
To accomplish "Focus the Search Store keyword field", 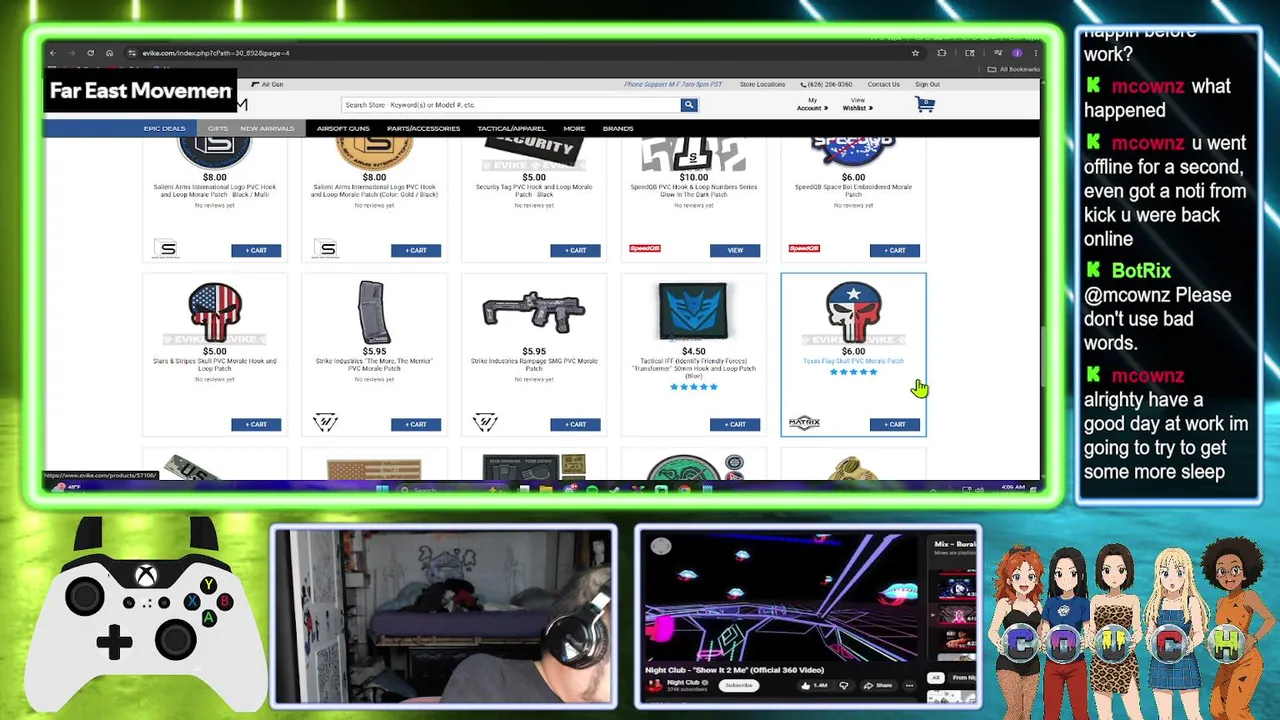I will point(510,105).
